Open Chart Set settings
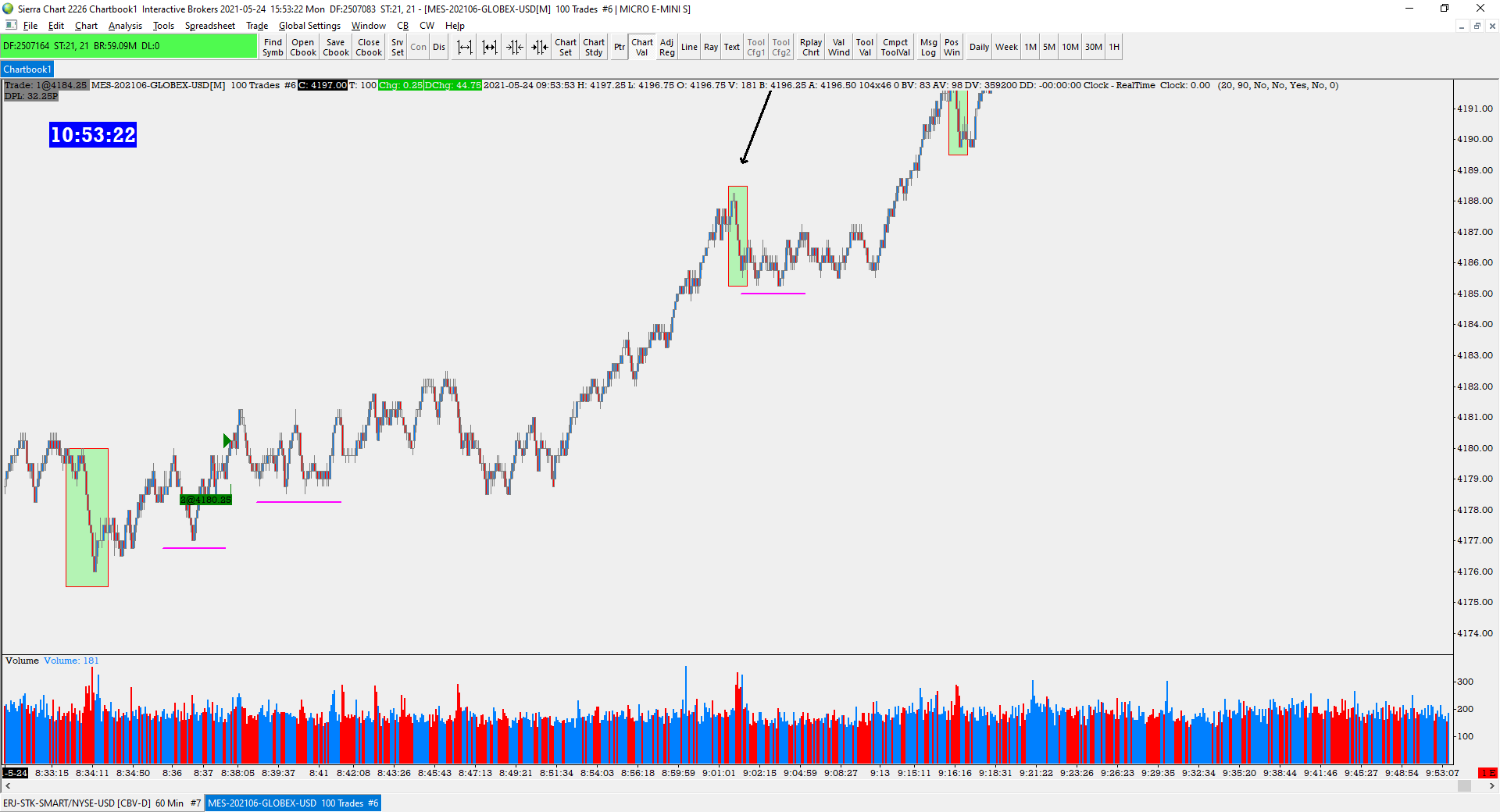1500x812 pixels. coord(566,47)
